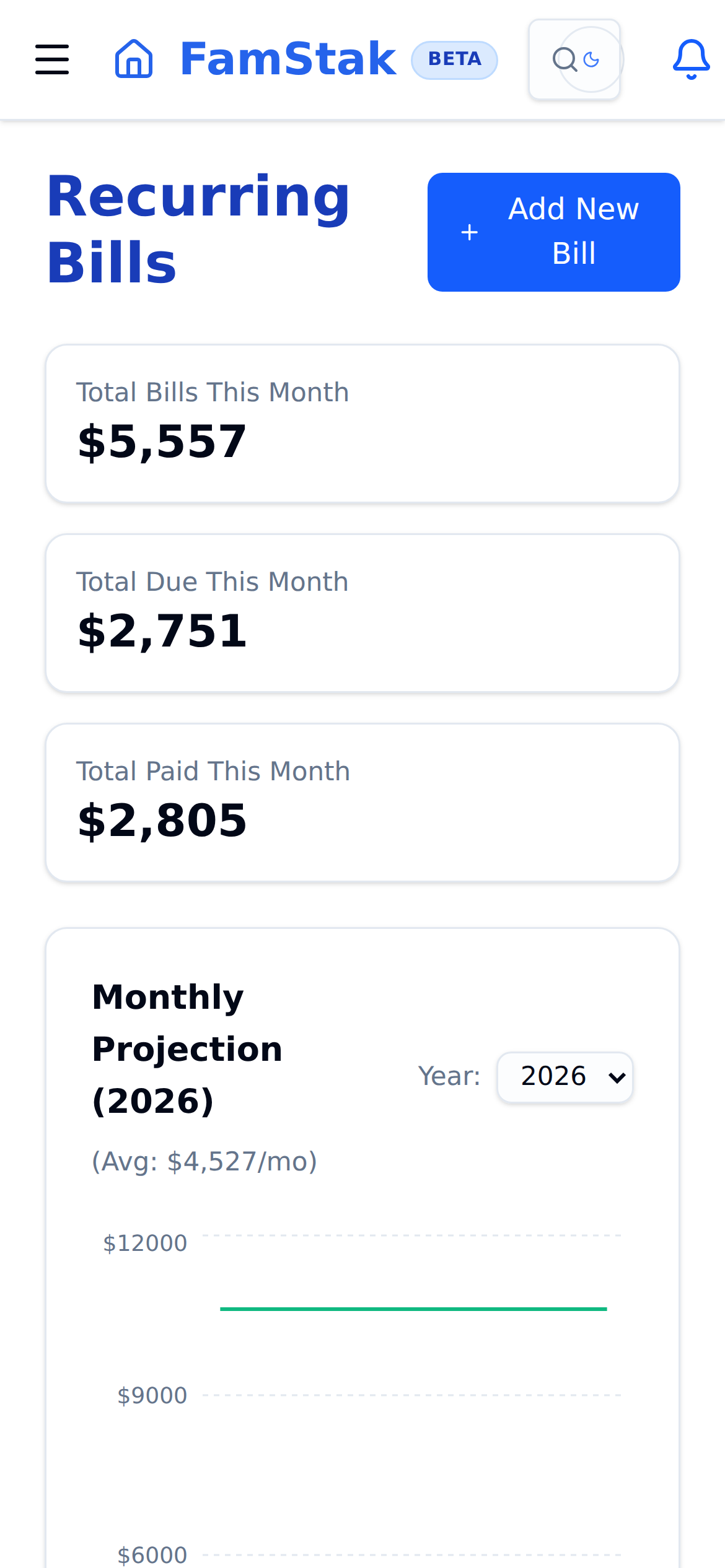
Task: Click the FamStak home icon
Action: coord(134,59)
